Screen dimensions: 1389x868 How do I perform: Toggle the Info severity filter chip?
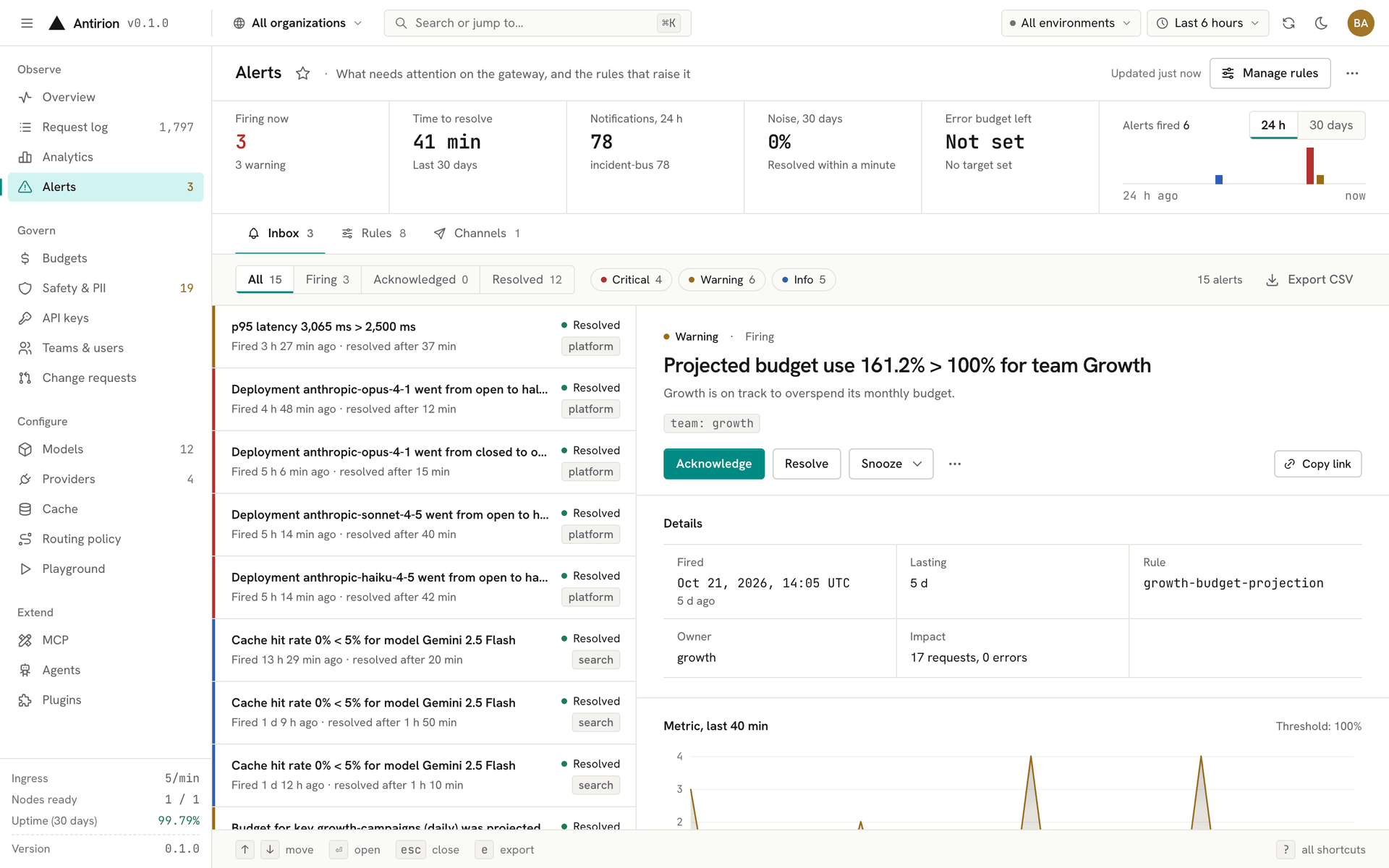[804, 280]
